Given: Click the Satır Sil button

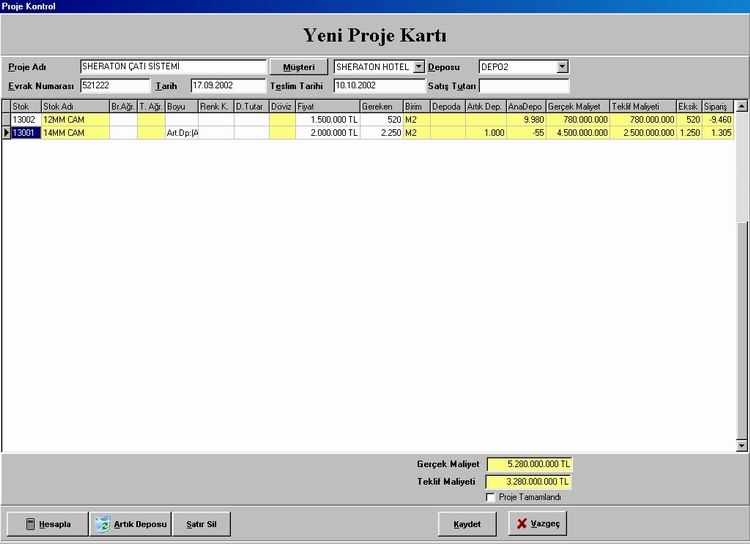Looking at the screenshot, I should (x=201, y=524).
